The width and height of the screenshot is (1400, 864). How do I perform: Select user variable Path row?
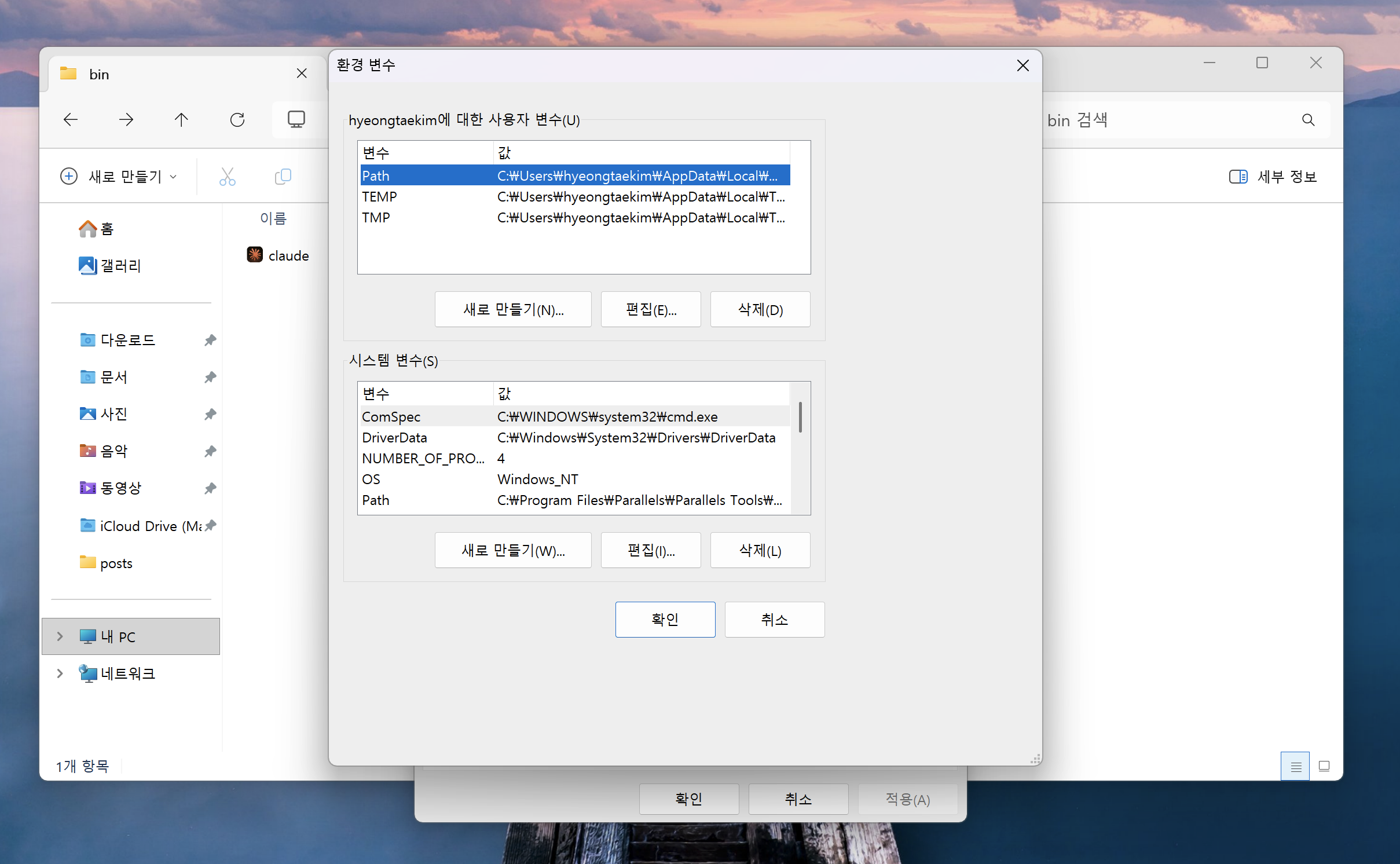click(x=575, y=175)
